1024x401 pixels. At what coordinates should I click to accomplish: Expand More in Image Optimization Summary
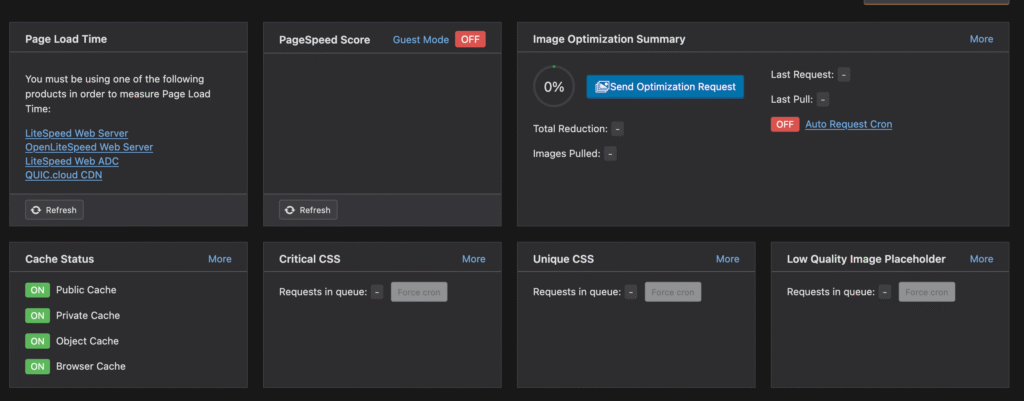pos(981,39)
